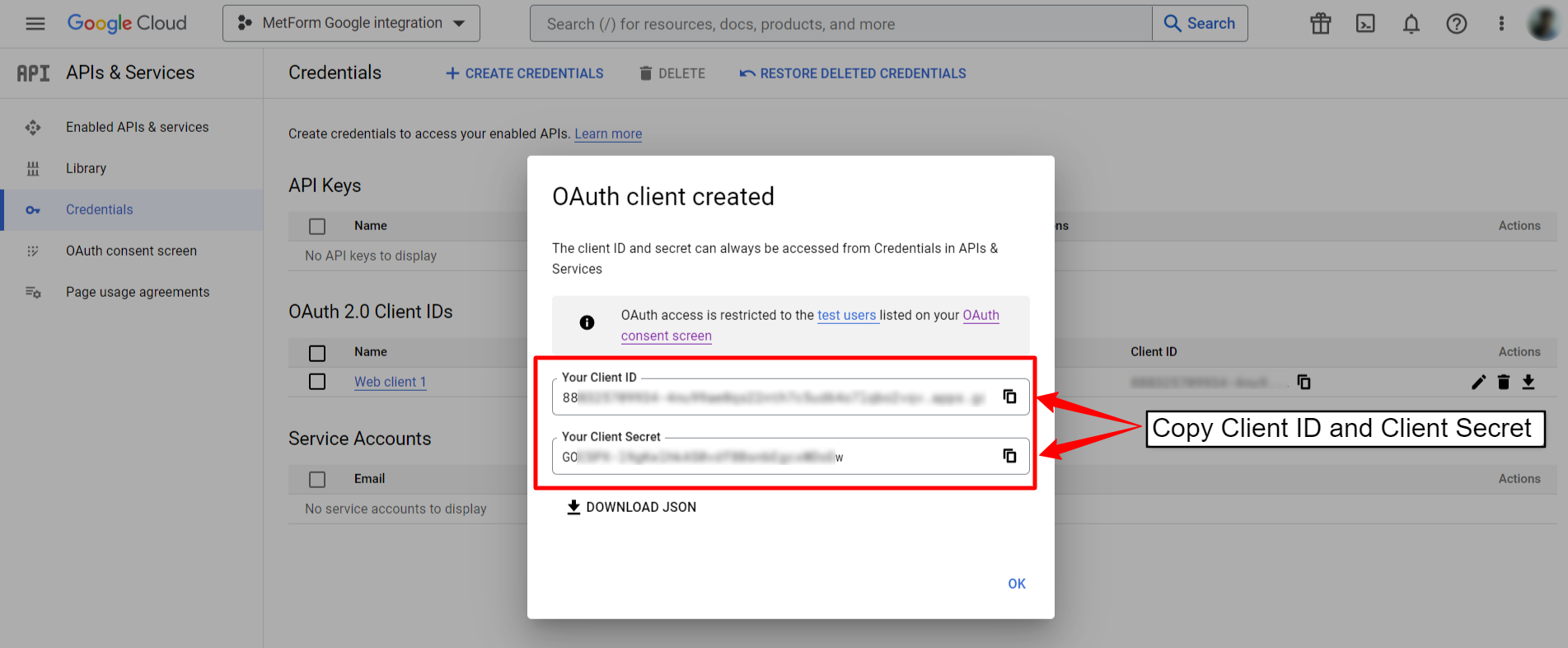Click the Name header under API Keys
This screenshot has height=648, width=1568.
click(x=371, y=226)
